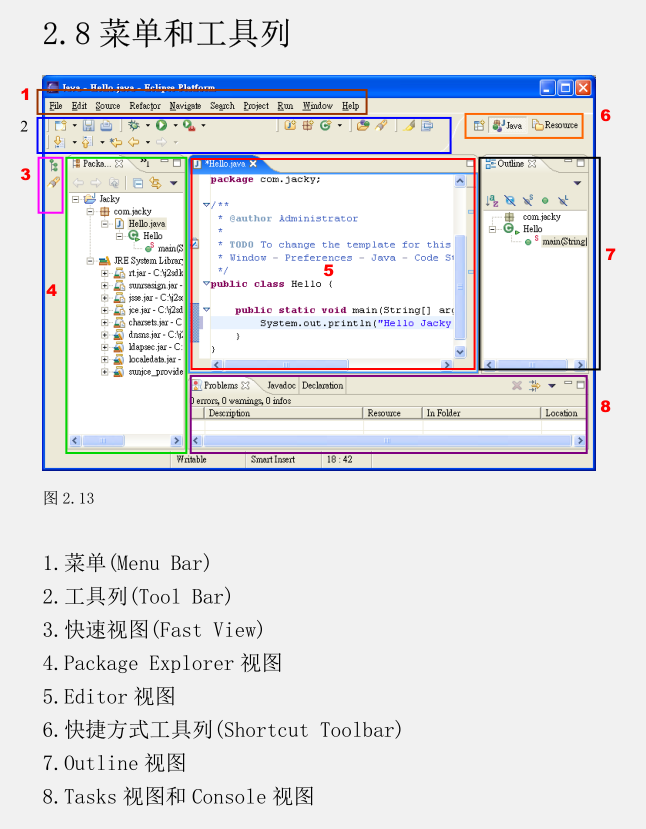Select the *Hello.java editor tab
646x829 pixels.
tap(225, 164)
